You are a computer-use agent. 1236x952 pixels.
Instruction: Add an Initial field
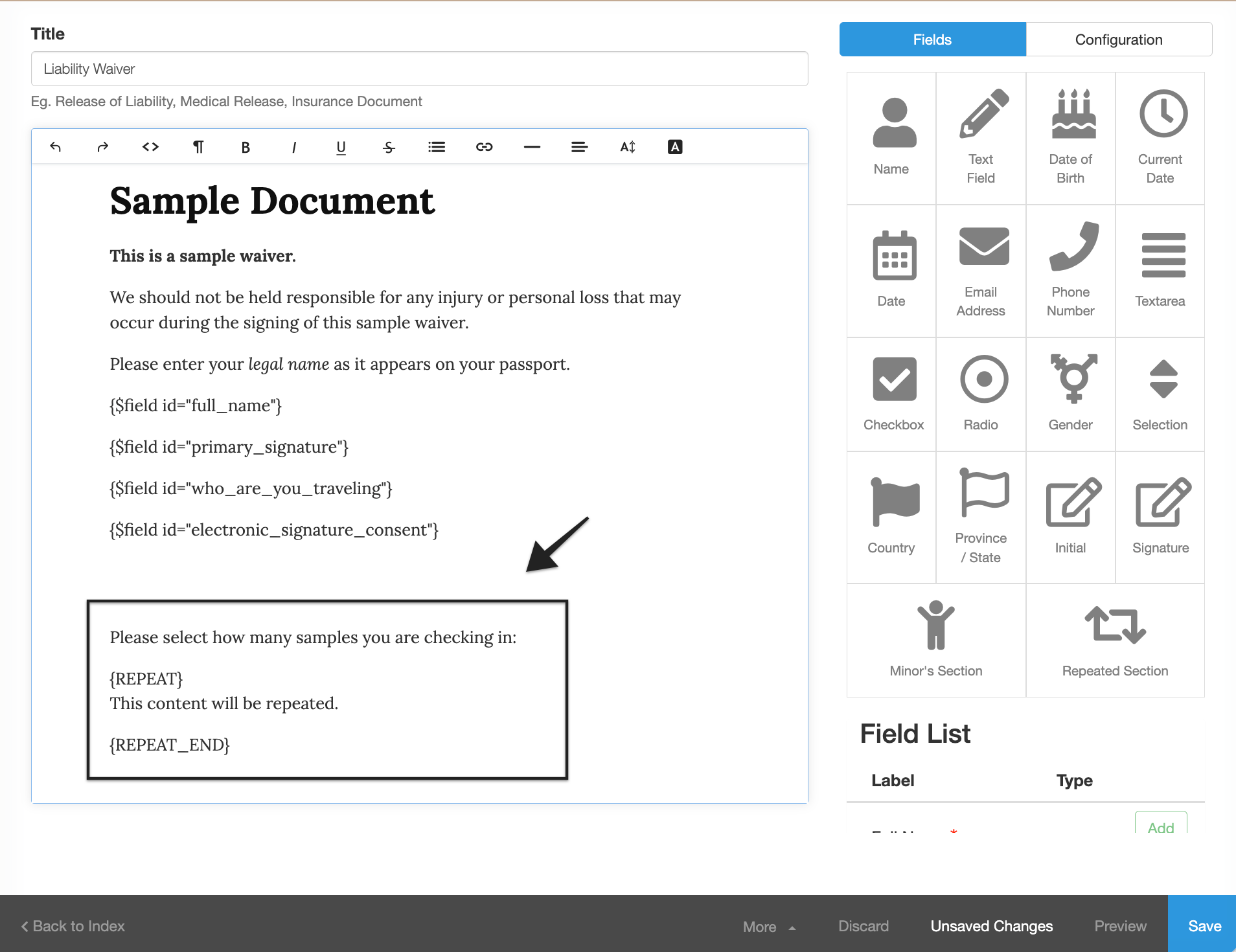[1070, 517]
